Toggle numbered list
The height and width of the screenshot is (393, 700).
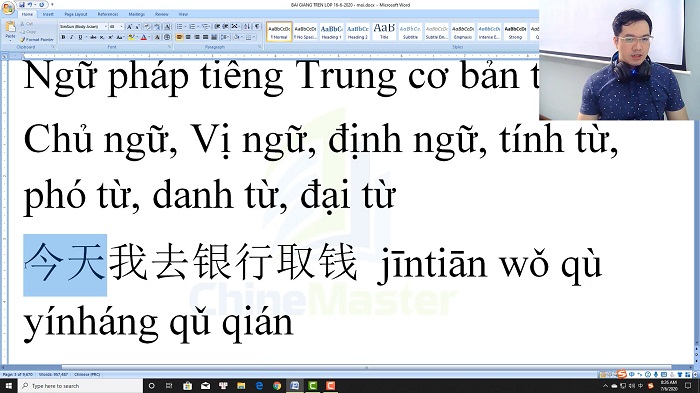tap(192, 26)
